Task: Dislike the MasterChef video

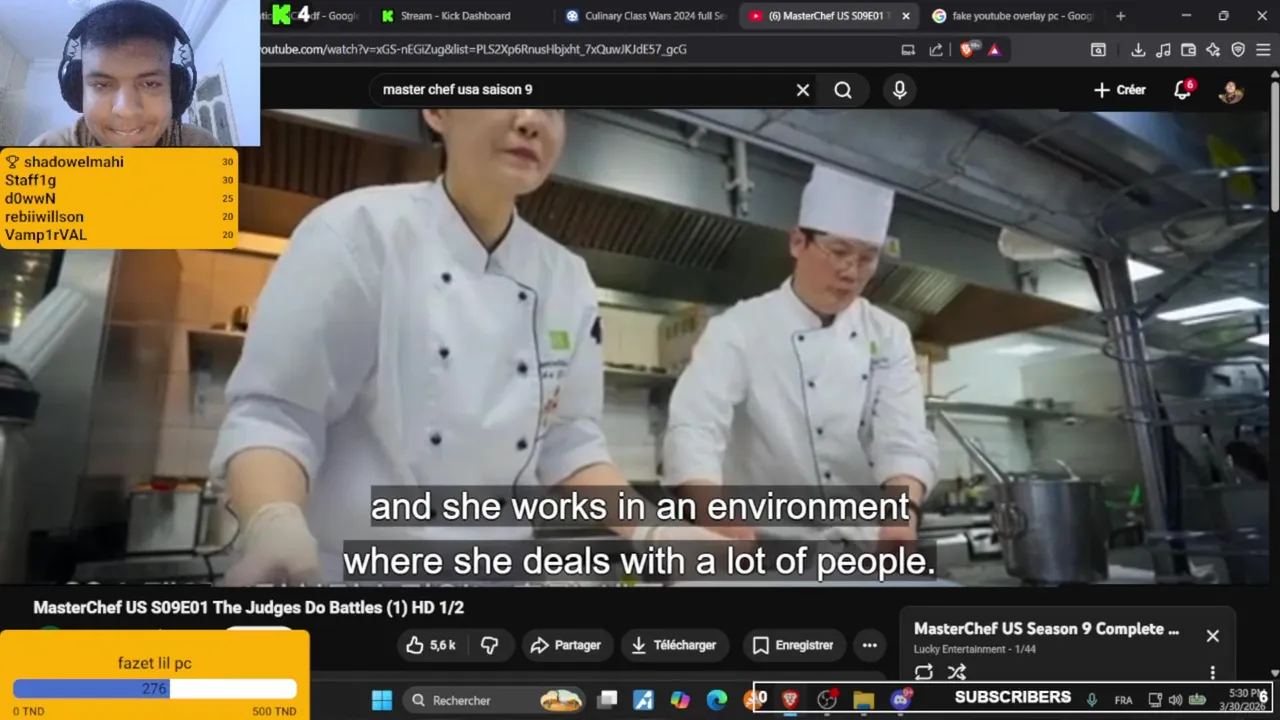Action: point(490,645)
